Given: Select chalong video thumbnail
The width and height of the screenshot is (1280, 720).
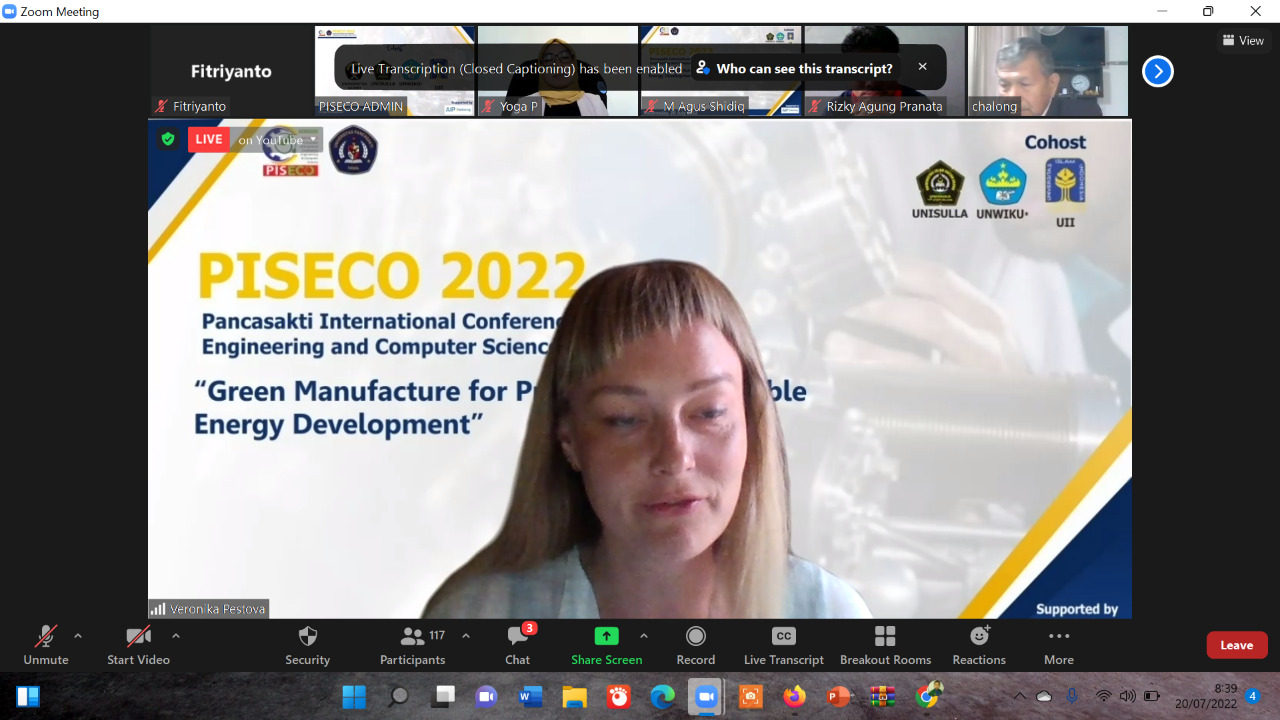Looking at the screenshot, I should 1048,71.
